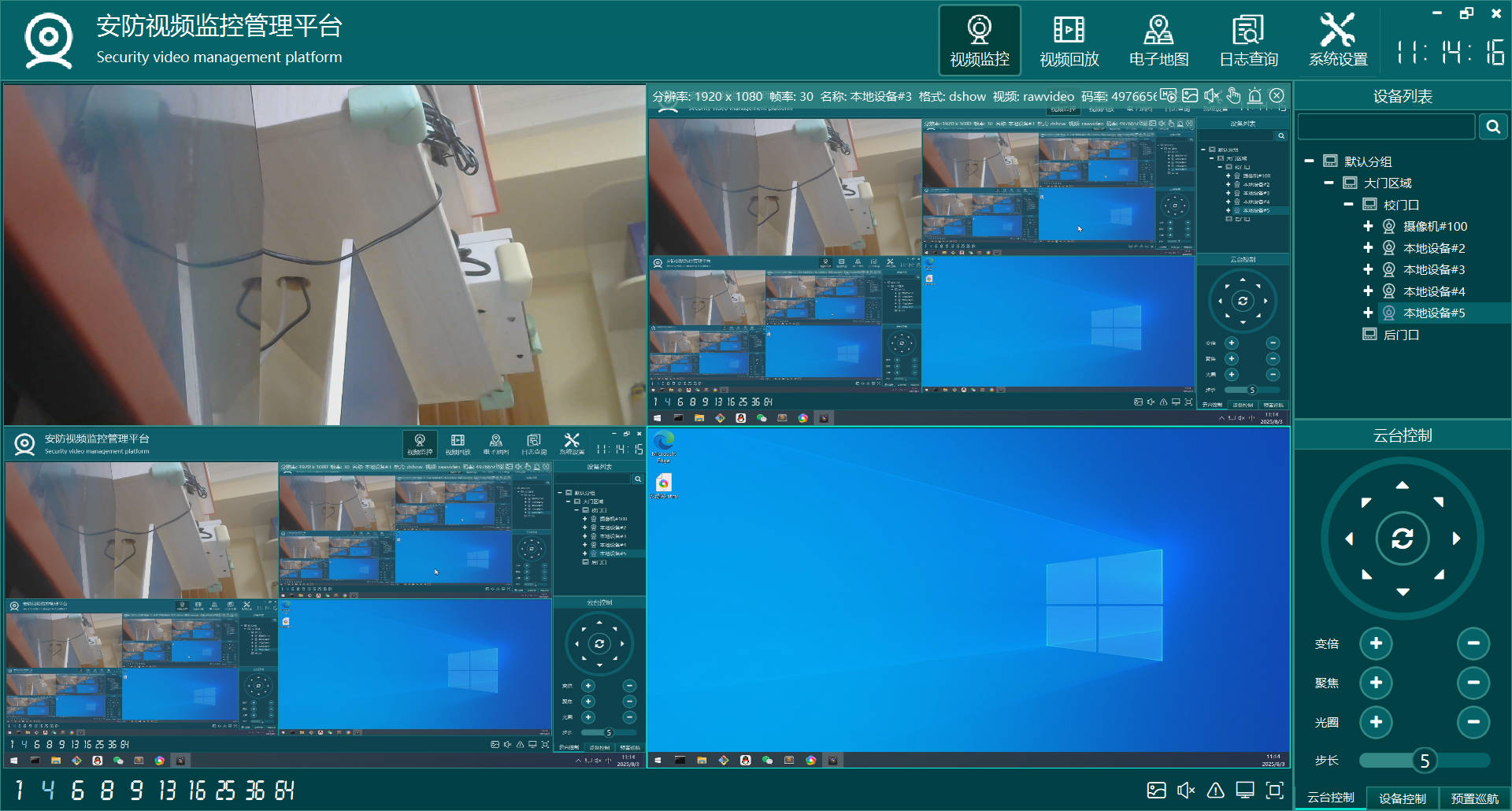Take a snapshot from the bottom bar
The height and width of the screenshot is (811, 1512).
(1156, 791)
